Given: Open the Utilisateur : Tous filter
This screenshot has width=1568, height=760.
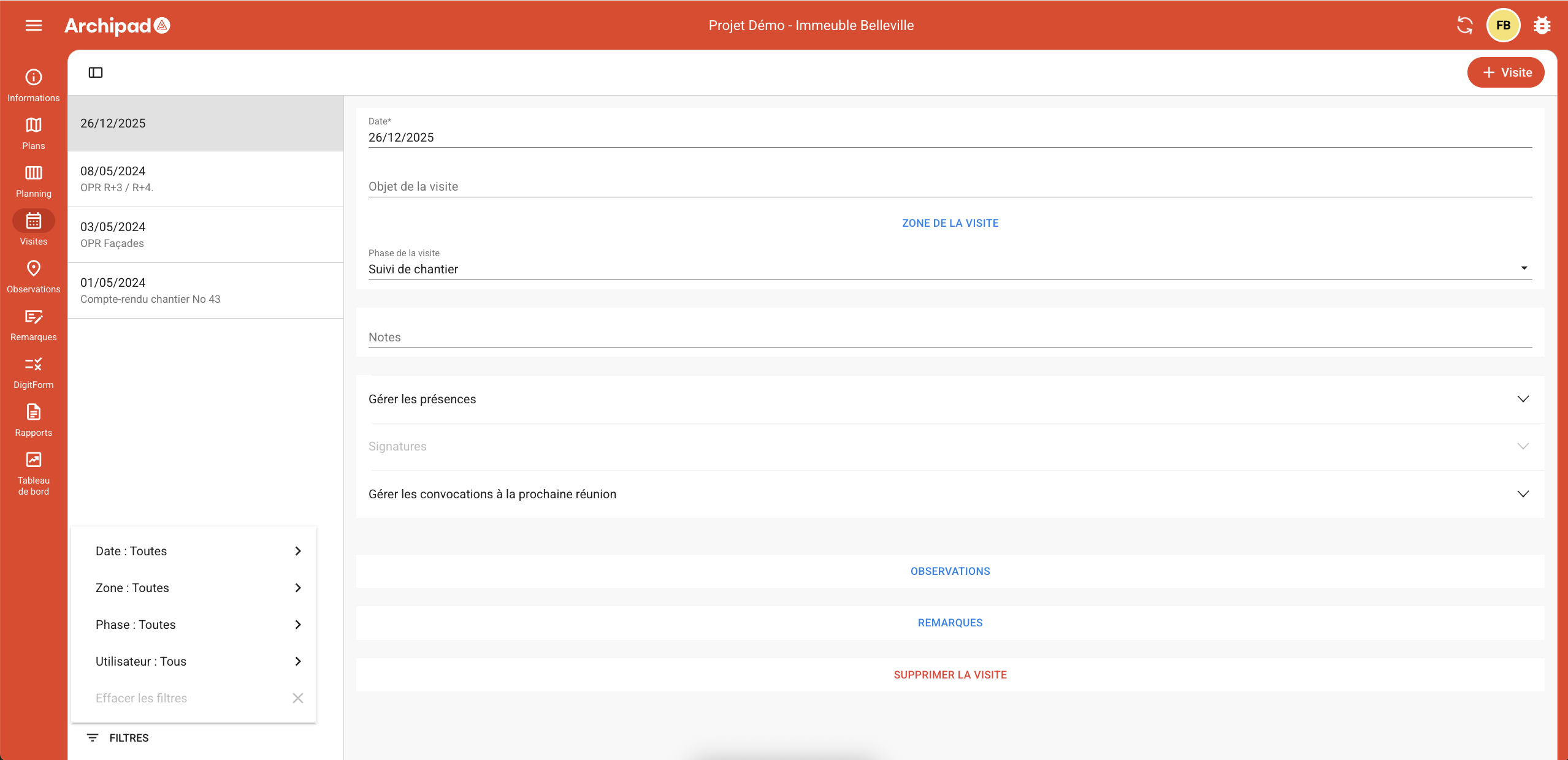Looking at the screenshot, I should click(x=194, y=661).
